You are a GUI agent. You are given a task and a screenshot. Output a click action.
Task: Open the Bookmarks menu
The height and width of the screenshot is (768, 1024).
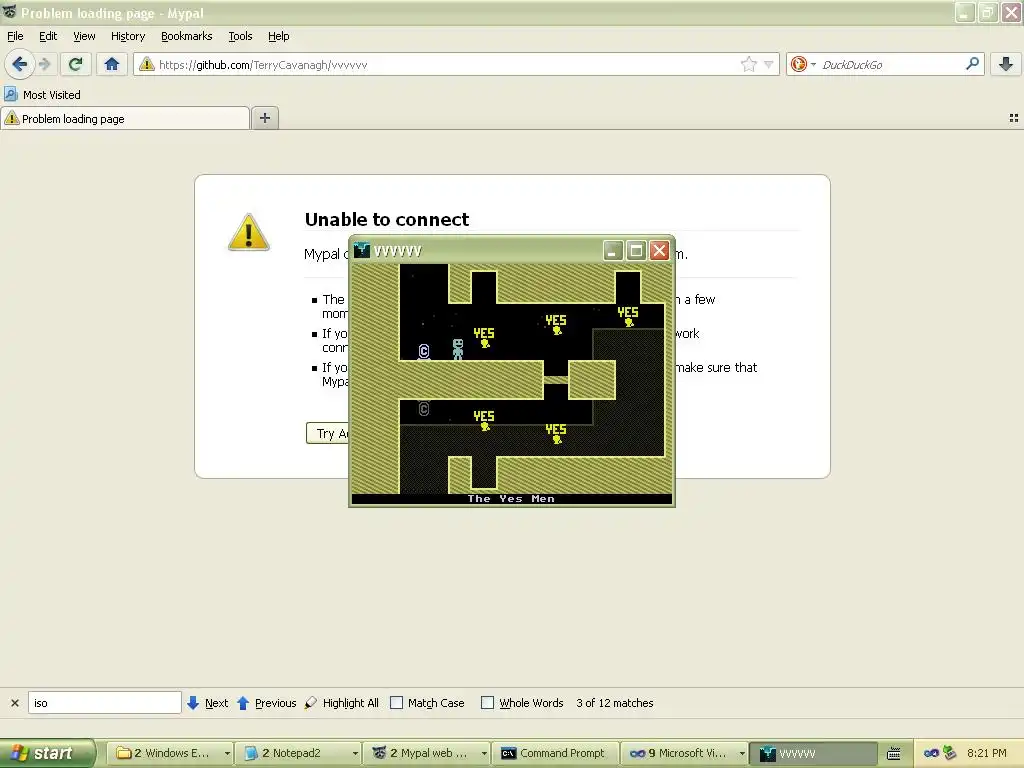pos(186,36)
